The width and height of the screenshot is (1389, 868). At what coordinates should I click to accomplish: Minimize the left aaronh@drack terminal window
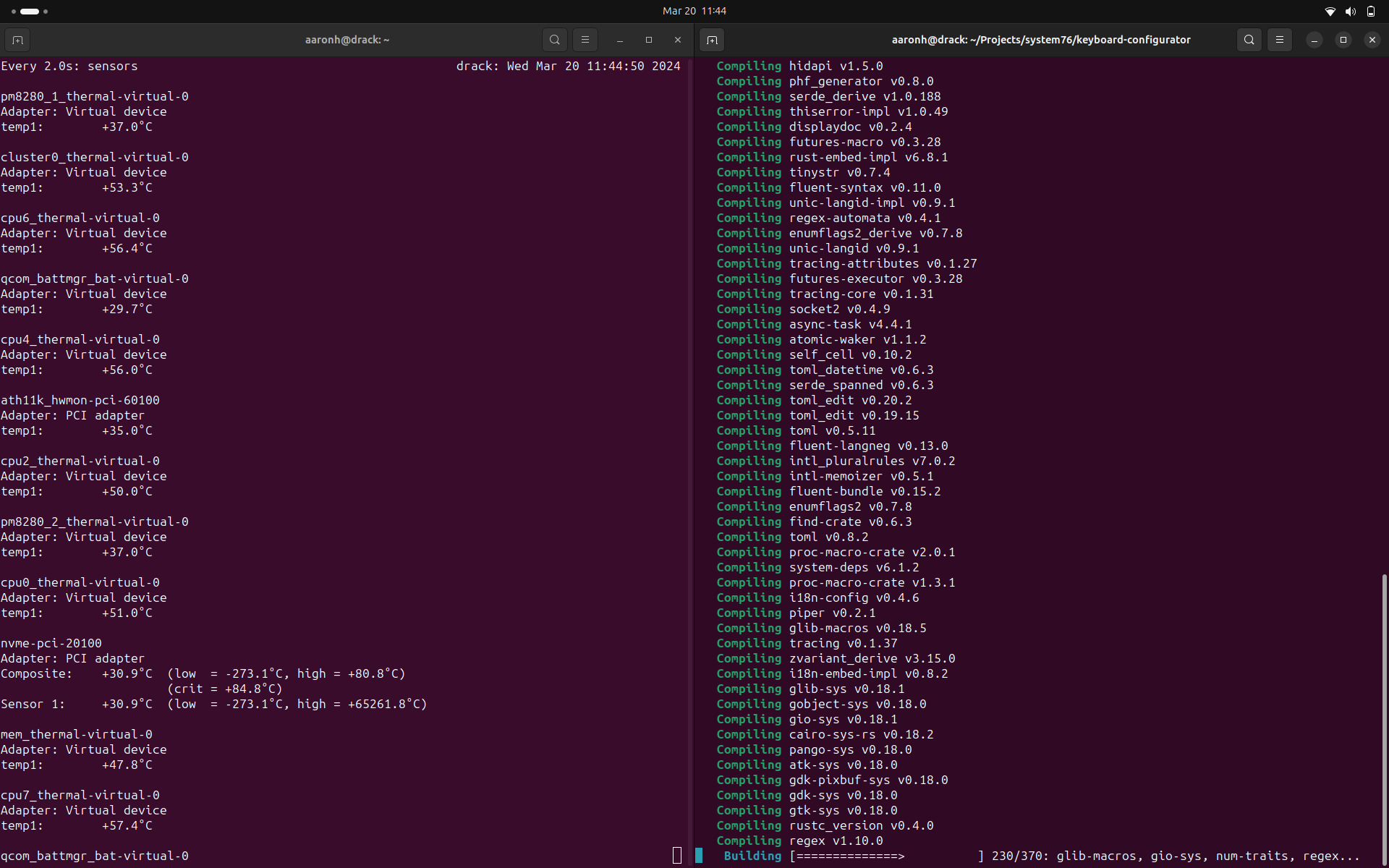pyautogui.click(x=620, y=40)
